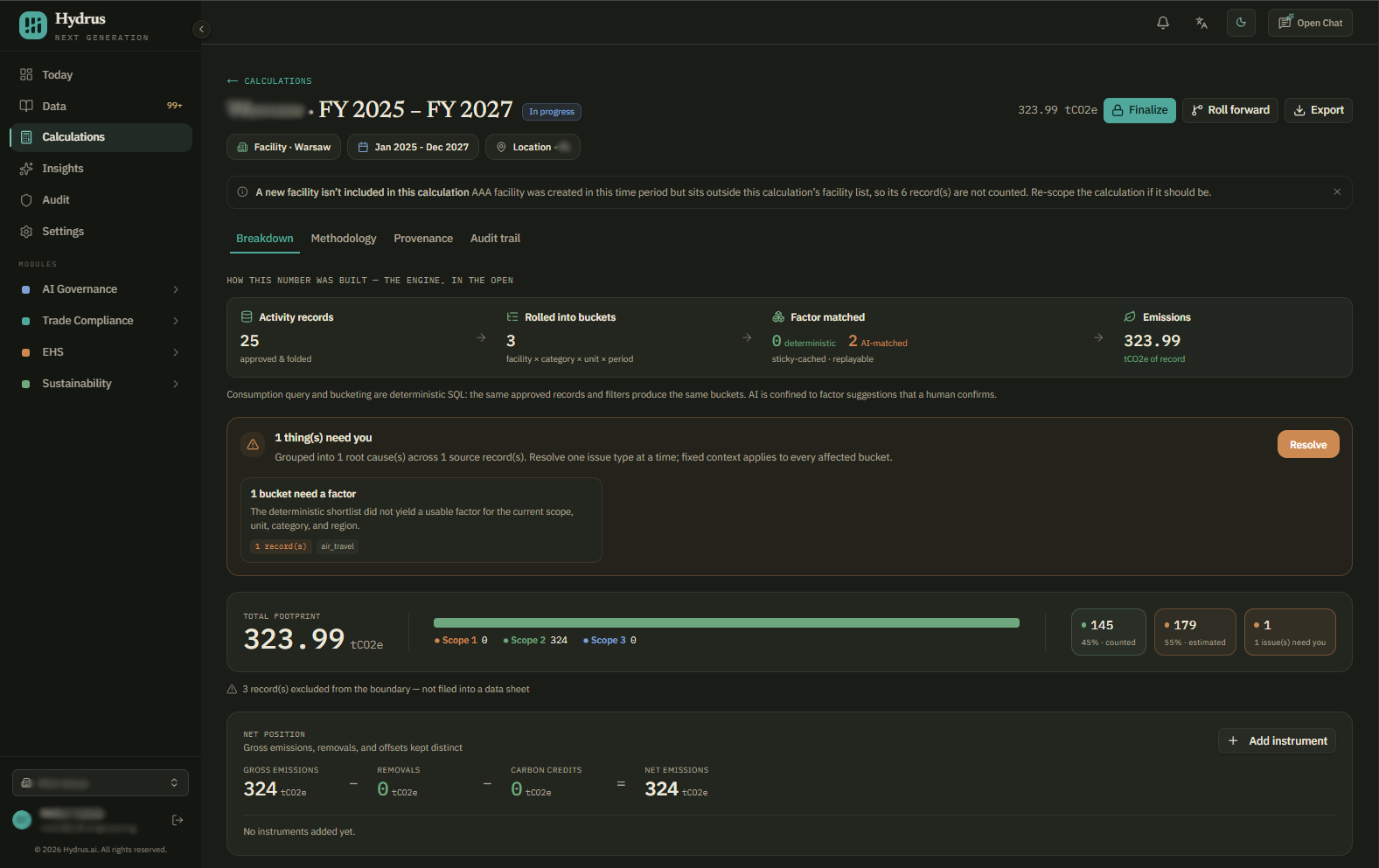
Task: Open Chat from the top bar
Action: coord(1310,23)
